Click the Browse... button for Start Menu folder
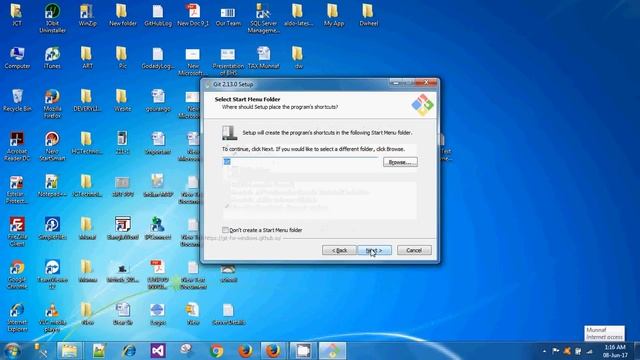 400,162
